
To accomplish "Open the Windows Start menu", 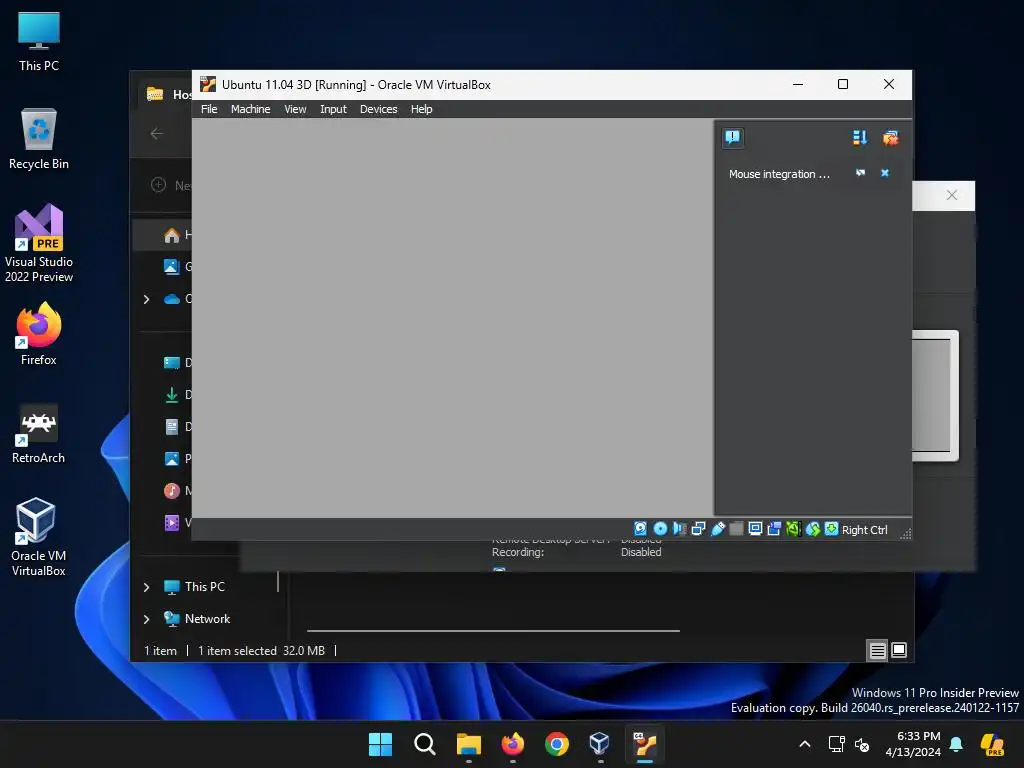I will [380, 744].
